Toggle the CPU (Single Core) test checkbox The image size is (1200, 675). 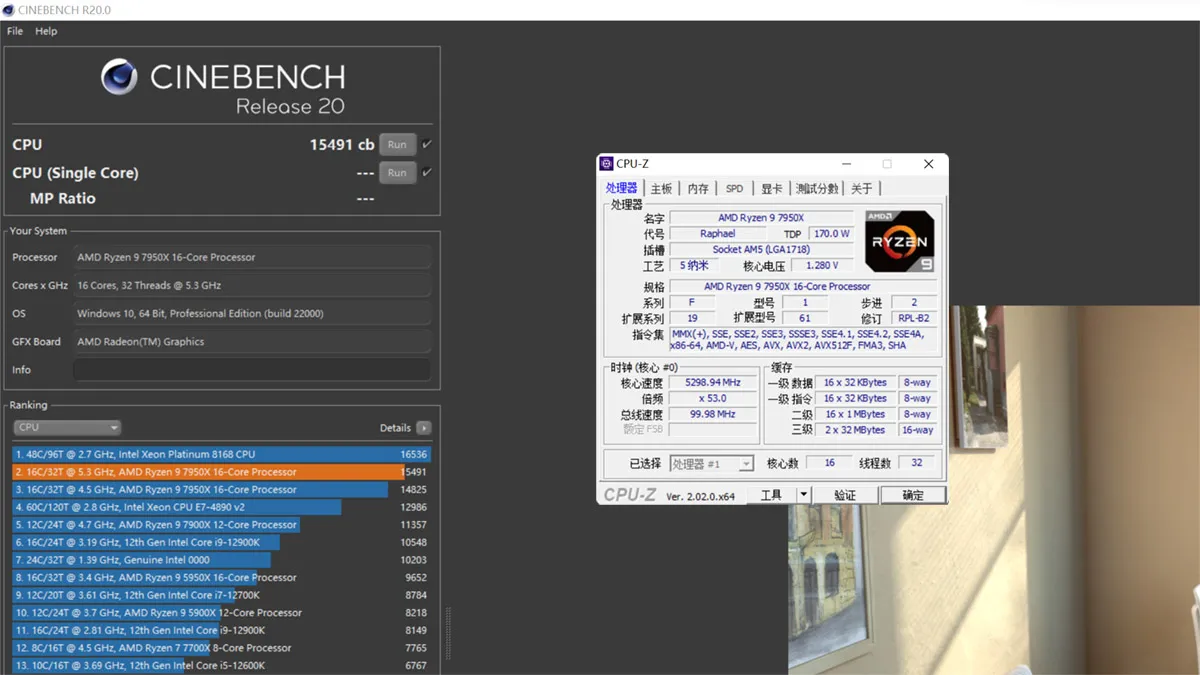[x=427, y=173]
